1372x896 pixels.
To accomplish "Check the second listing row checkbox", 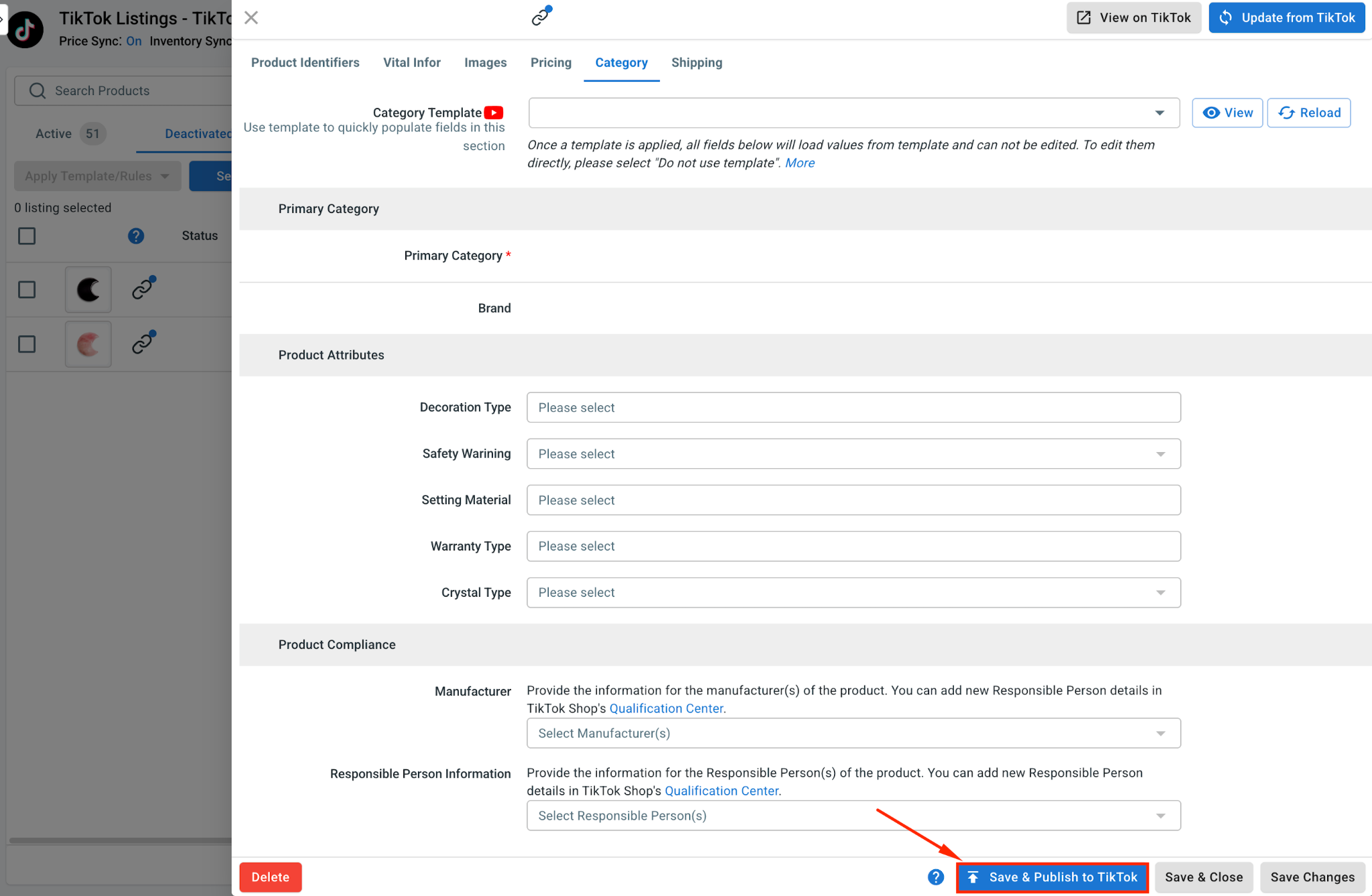I will (x=27, y=344).
